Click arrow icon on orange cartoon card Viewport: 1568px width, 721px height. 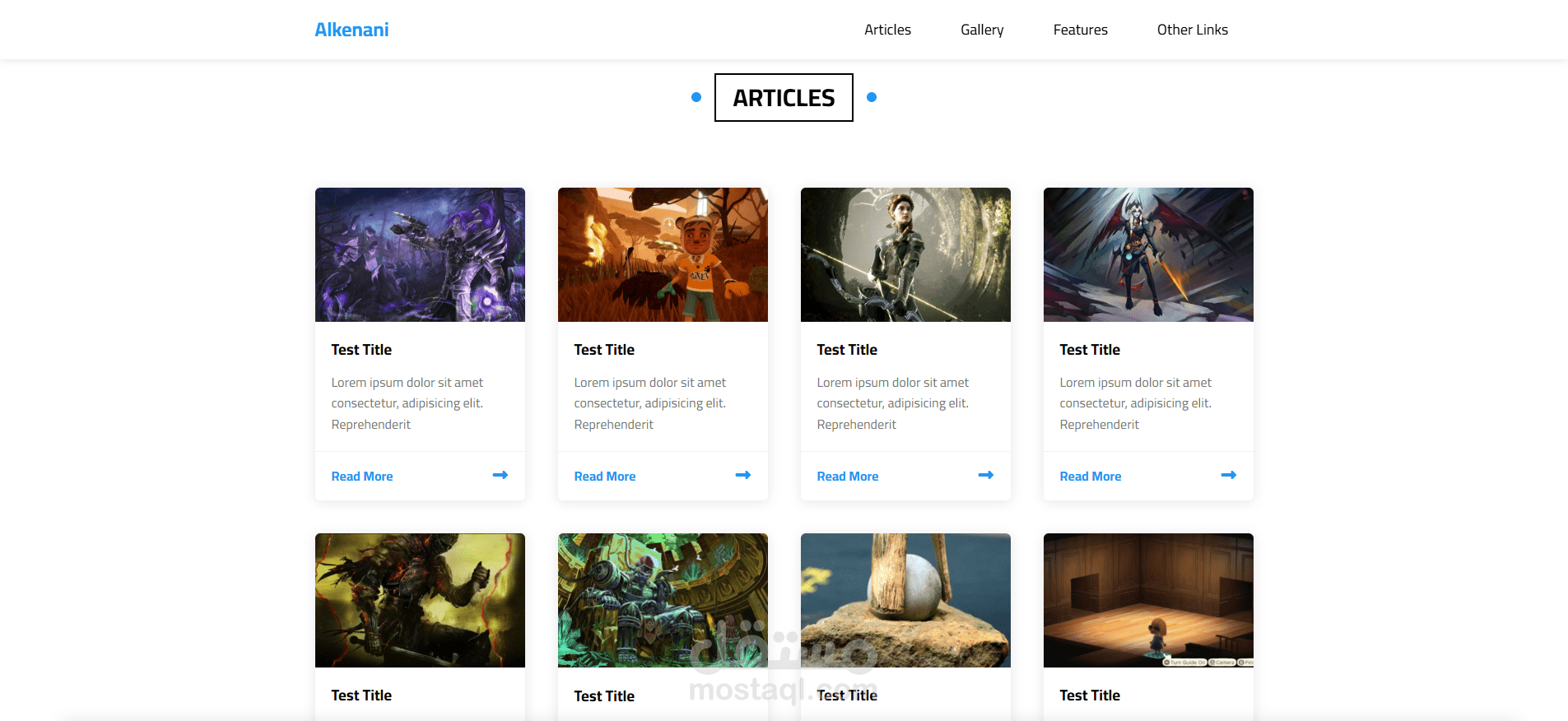[x=743, y=475]
